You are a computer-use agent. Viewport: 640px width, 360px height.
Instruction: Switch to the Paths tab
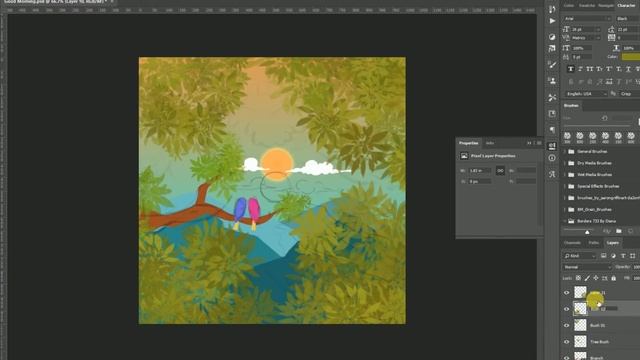point(593,242)
